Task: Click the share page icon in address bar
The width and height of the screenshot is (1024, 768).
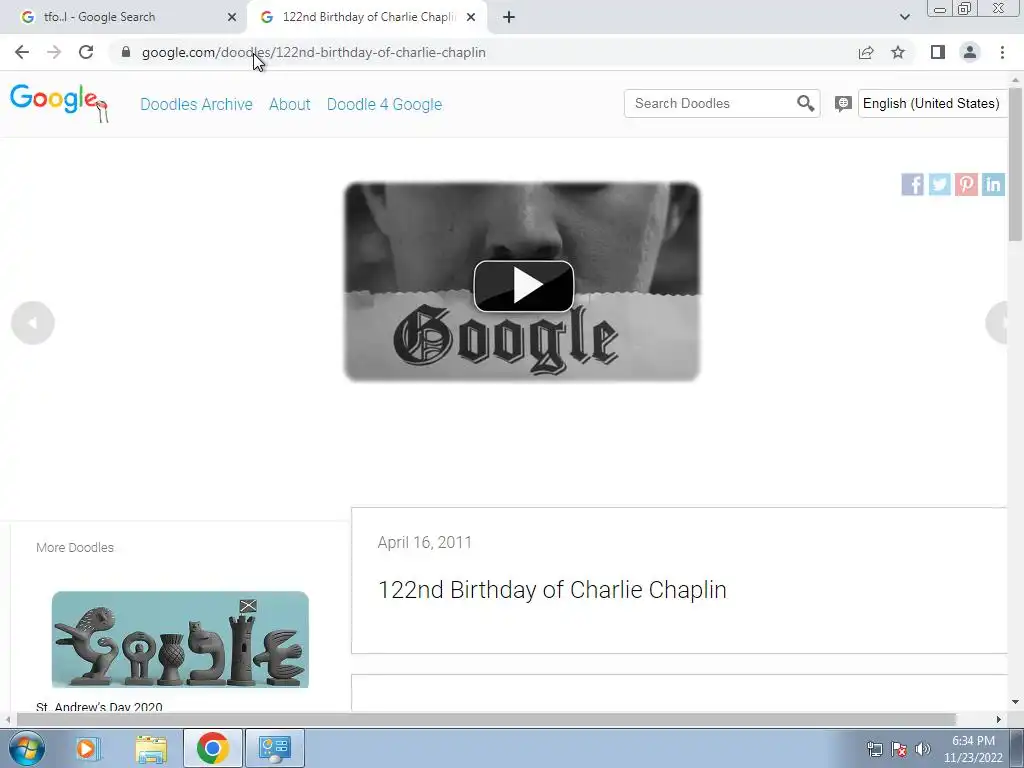Action: (866, 52)
